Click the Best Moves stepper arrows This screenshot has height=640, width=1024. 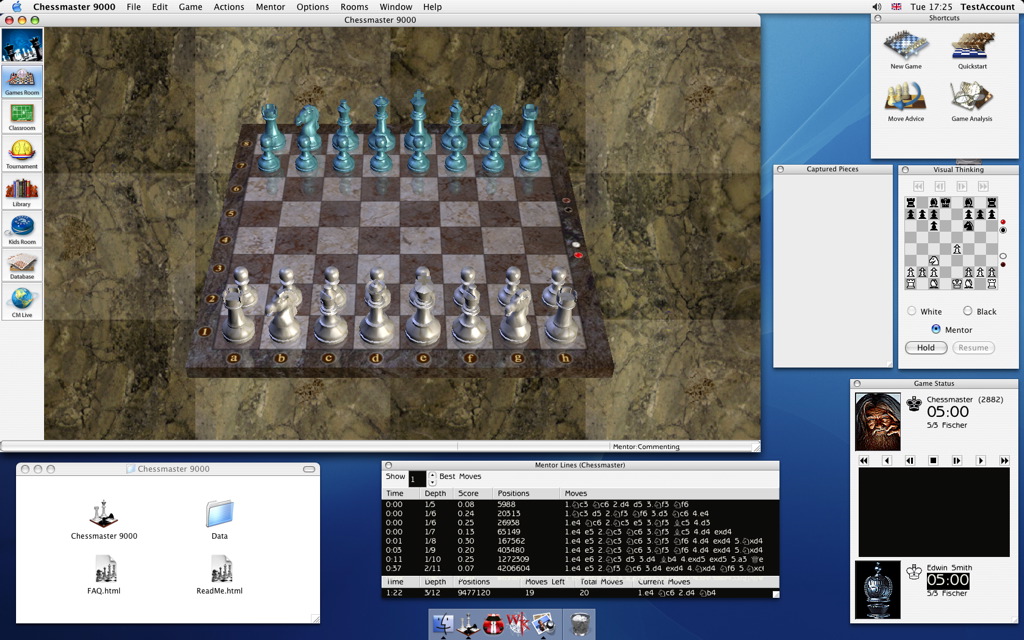pos(432,479)
